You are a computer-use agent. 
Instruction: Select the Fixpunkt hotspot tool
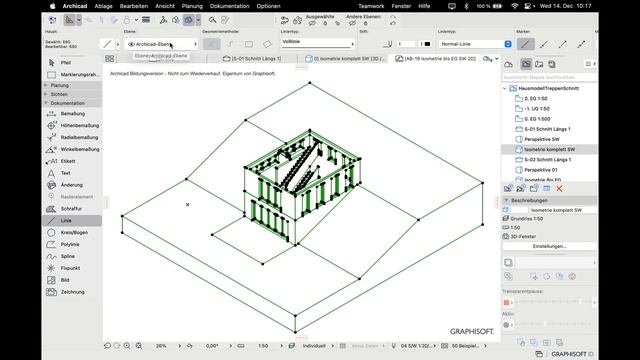[72, 268]
